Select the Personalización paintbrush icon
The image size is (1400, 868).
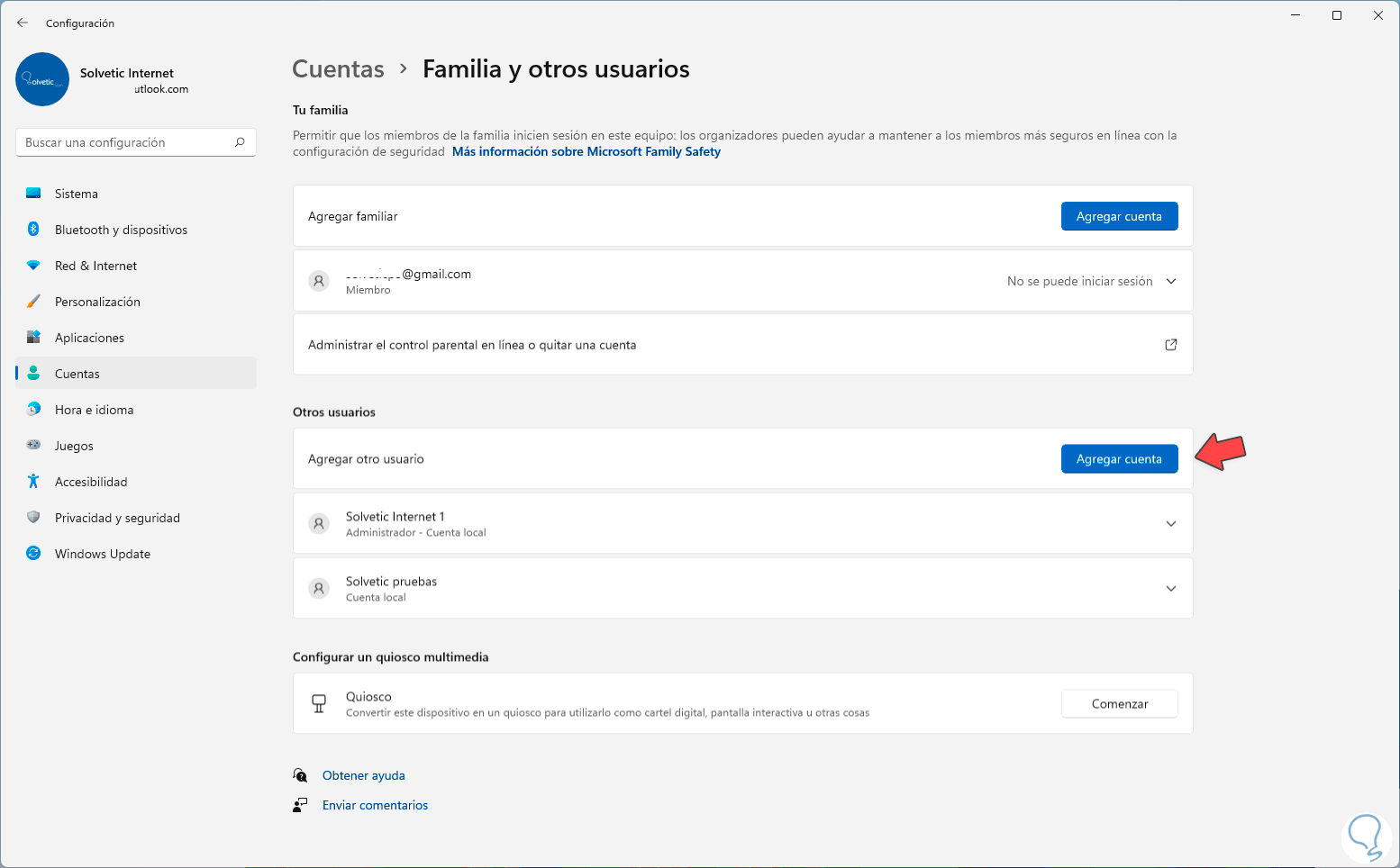[33, 302]
